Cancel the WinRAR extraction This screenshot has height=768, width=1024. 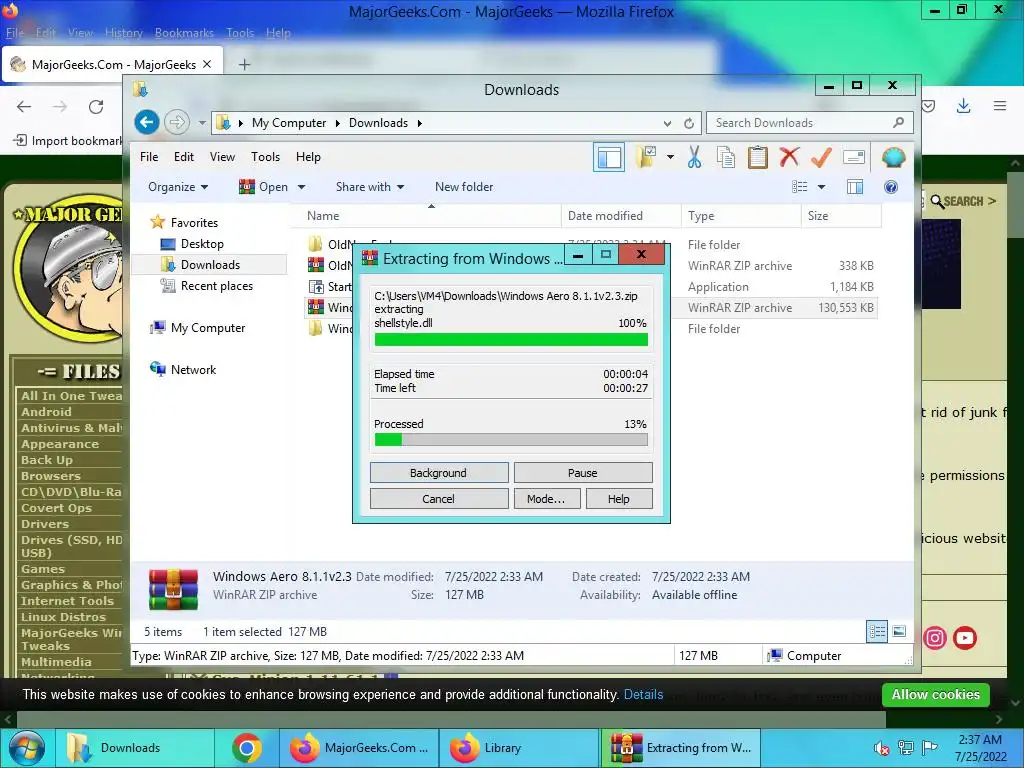click(438, 499)
